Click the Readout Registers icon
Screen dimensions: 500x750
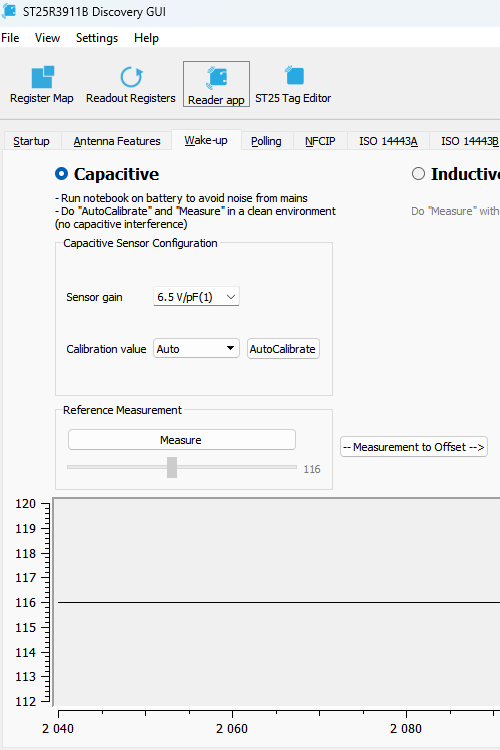[x=131, y=77]
